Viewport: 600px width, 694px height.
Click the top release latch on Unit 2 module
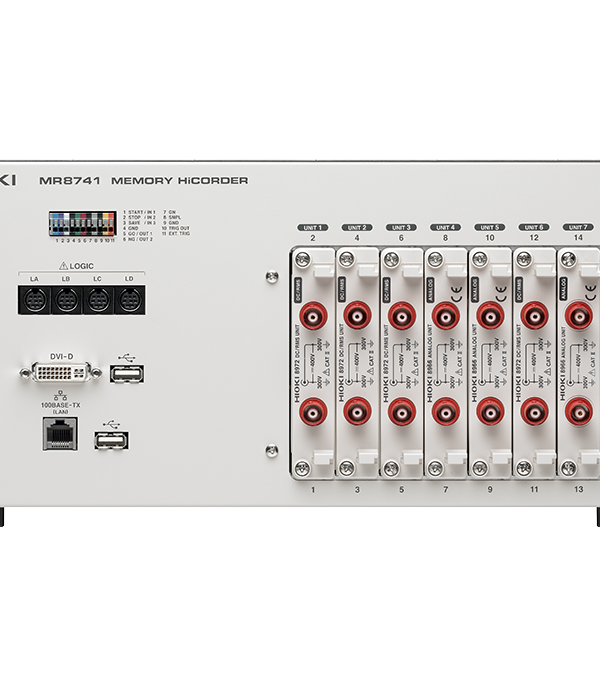pyautogui.click(x=368, y=270)
